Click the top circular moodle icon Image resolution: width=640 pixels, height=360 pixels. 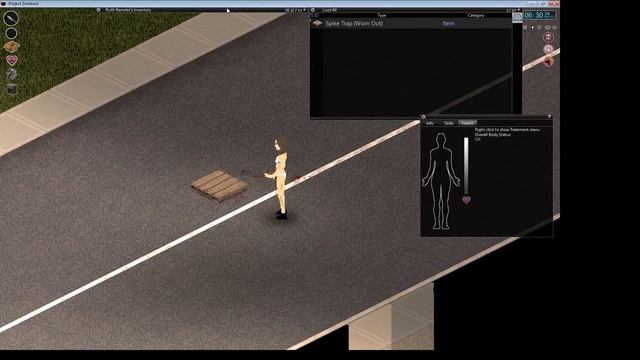548,37
